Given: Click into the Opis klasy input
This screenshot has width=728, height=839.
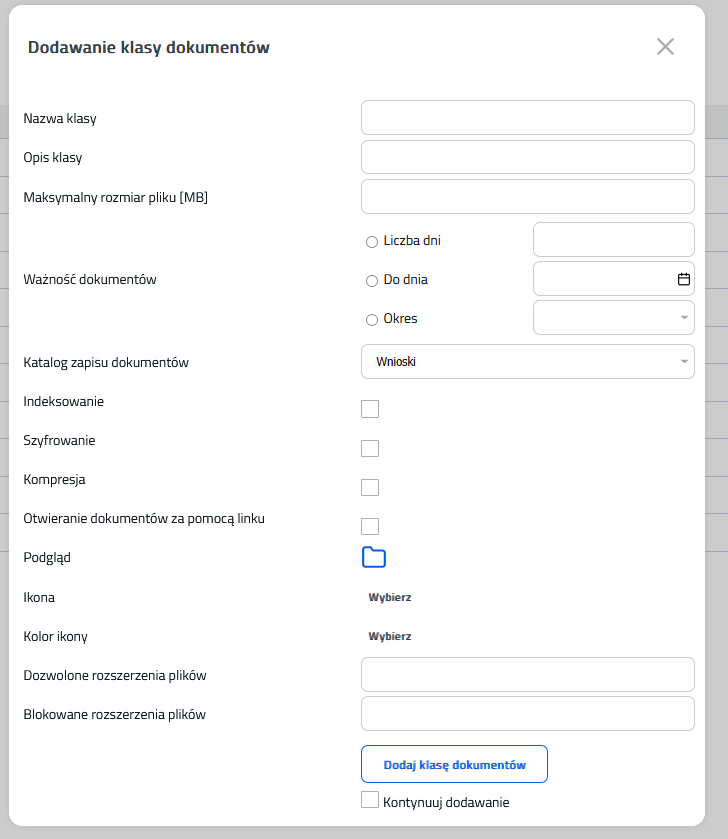Looking at the screenshot, I should (x=527, y=157).
